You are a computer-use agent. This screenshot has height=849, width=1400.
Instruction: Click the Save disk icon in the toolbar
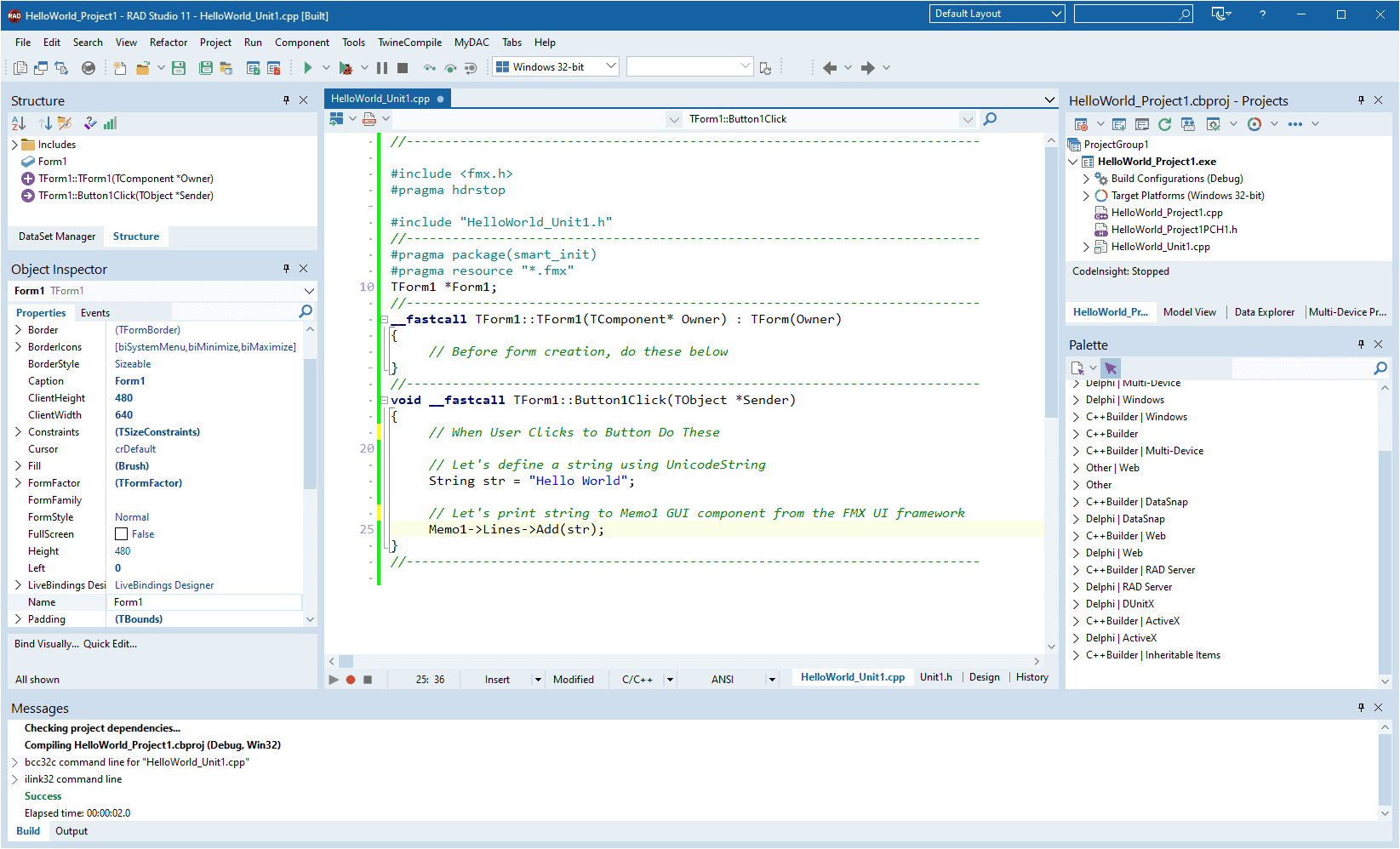[x=179, y=67]
